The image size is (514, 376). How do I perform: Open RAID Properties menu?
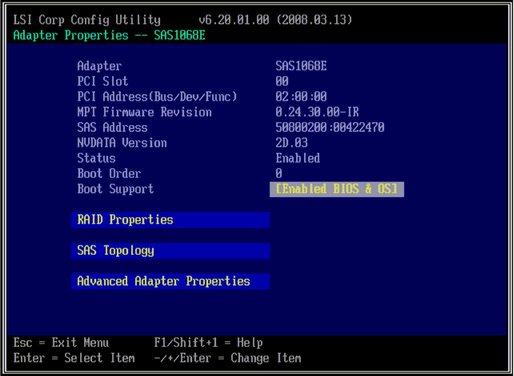coord(170,220)
